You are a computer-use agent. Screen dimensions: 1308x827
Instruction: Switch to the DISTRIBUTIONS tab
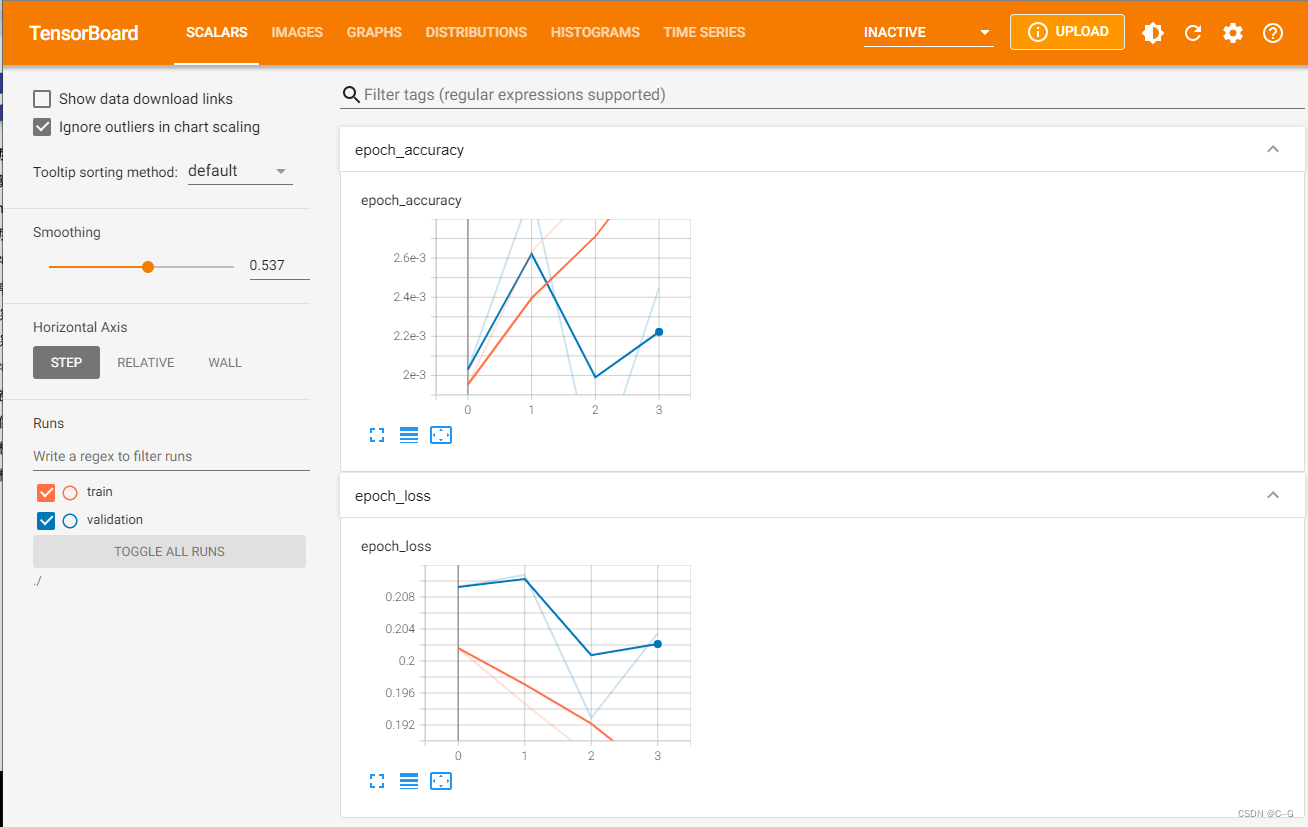point(476,32)
